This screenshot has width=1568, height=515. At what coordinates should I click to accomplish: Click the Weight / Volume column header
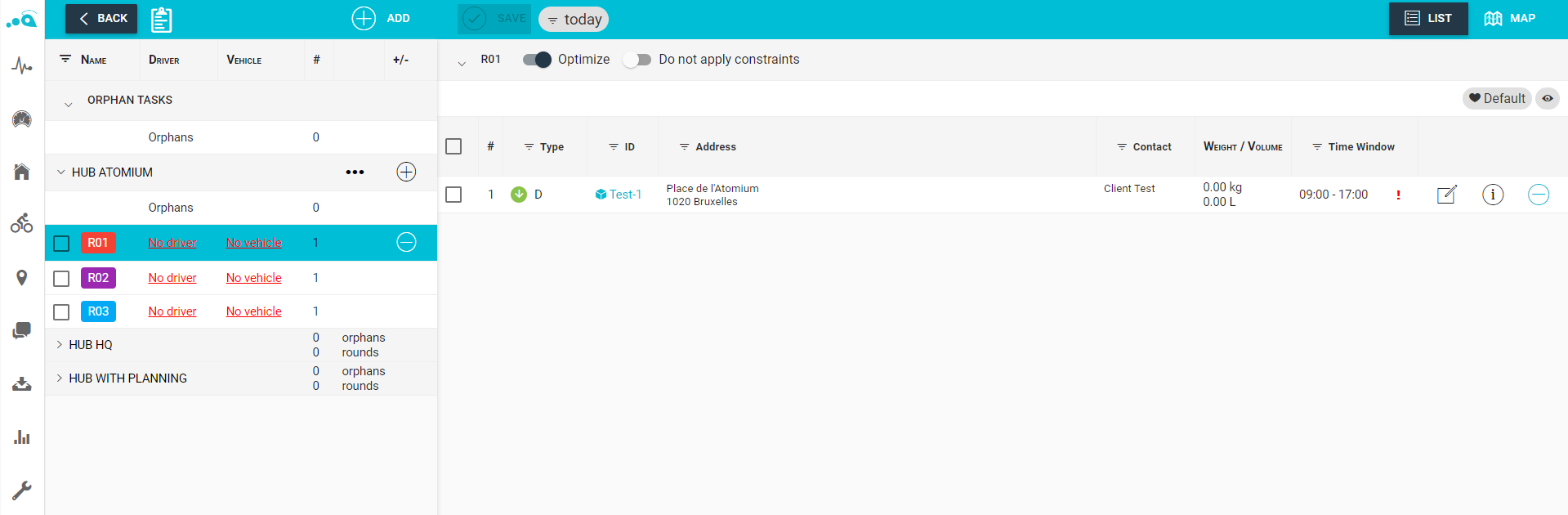[1243, 146]
